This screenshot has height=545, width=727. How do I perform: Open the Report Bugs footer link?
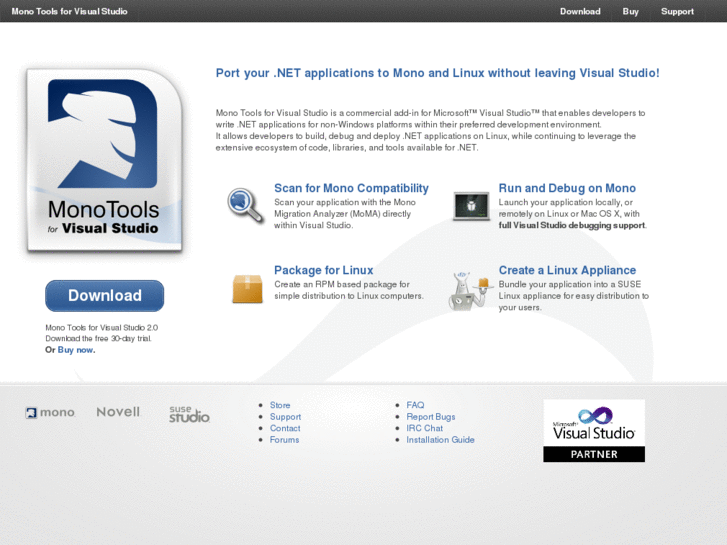click(431, 417)
